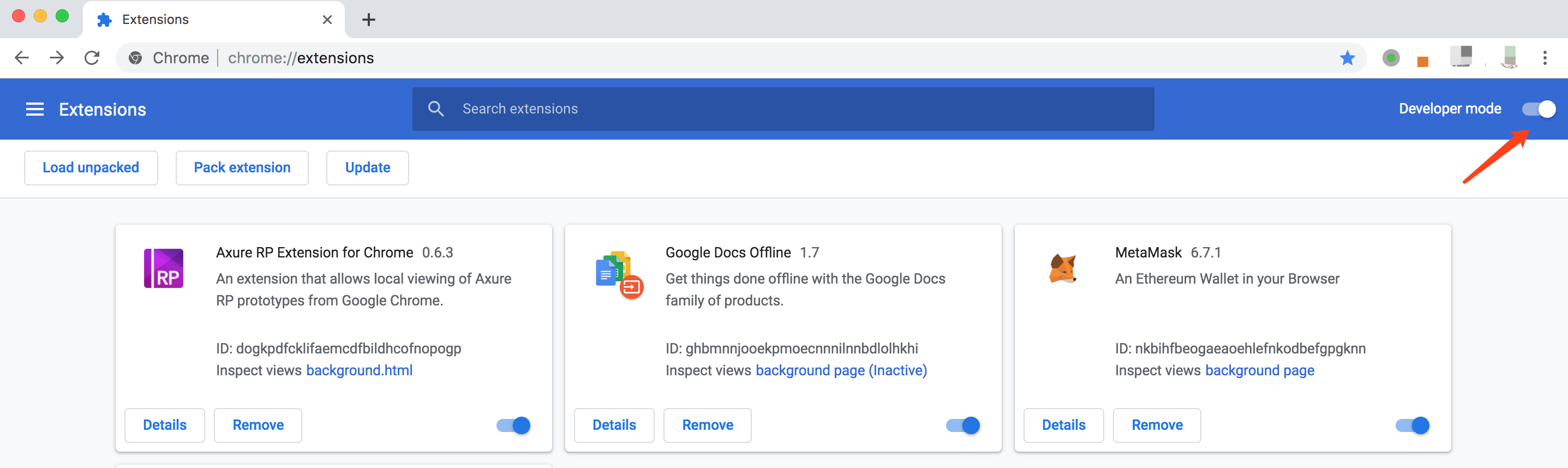Click Pack extension button
Viewport: 1568px width, 468px height.
click(x=242, y=168)
